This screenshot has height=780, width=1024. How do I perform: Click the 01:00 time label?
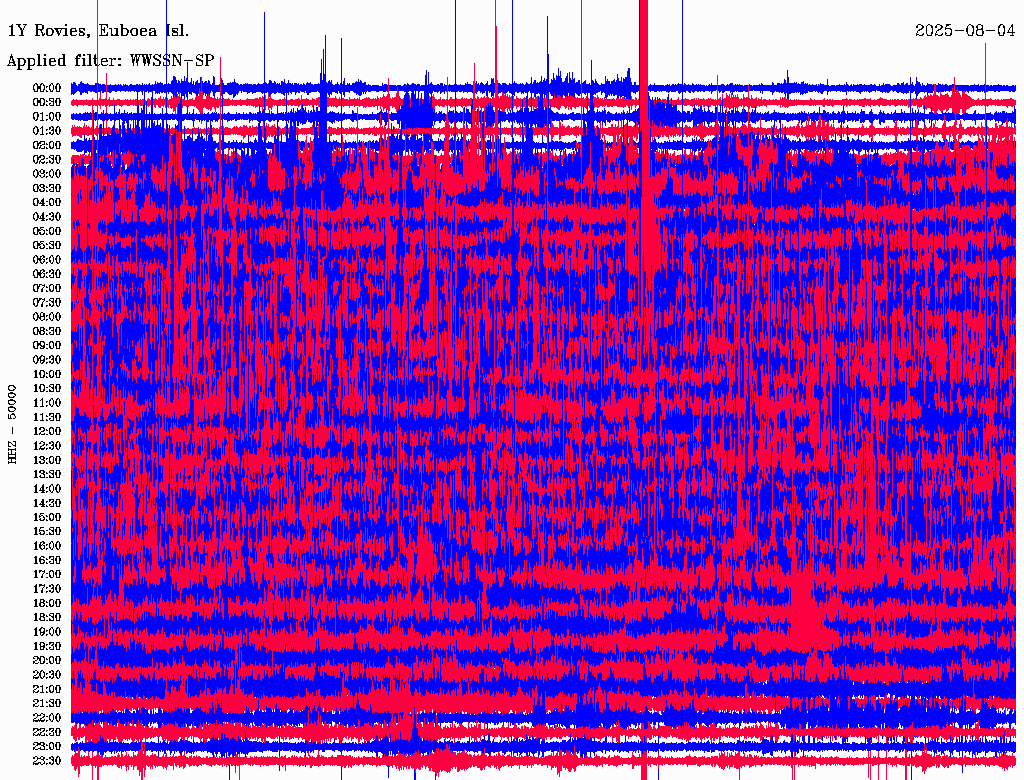(47, 116)
